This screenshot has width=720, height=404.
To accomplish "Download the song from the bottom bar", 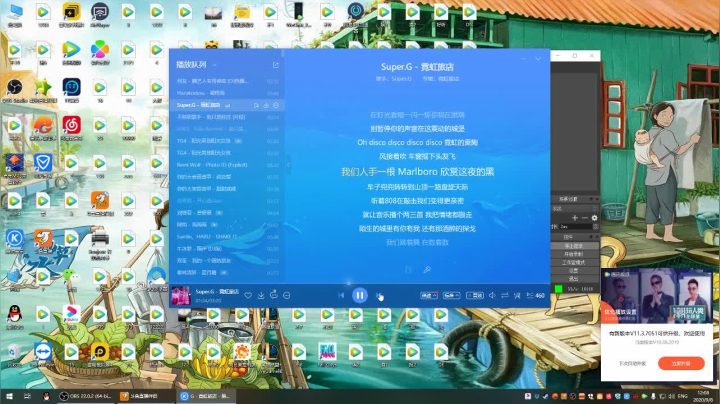I will pos(261,295).
